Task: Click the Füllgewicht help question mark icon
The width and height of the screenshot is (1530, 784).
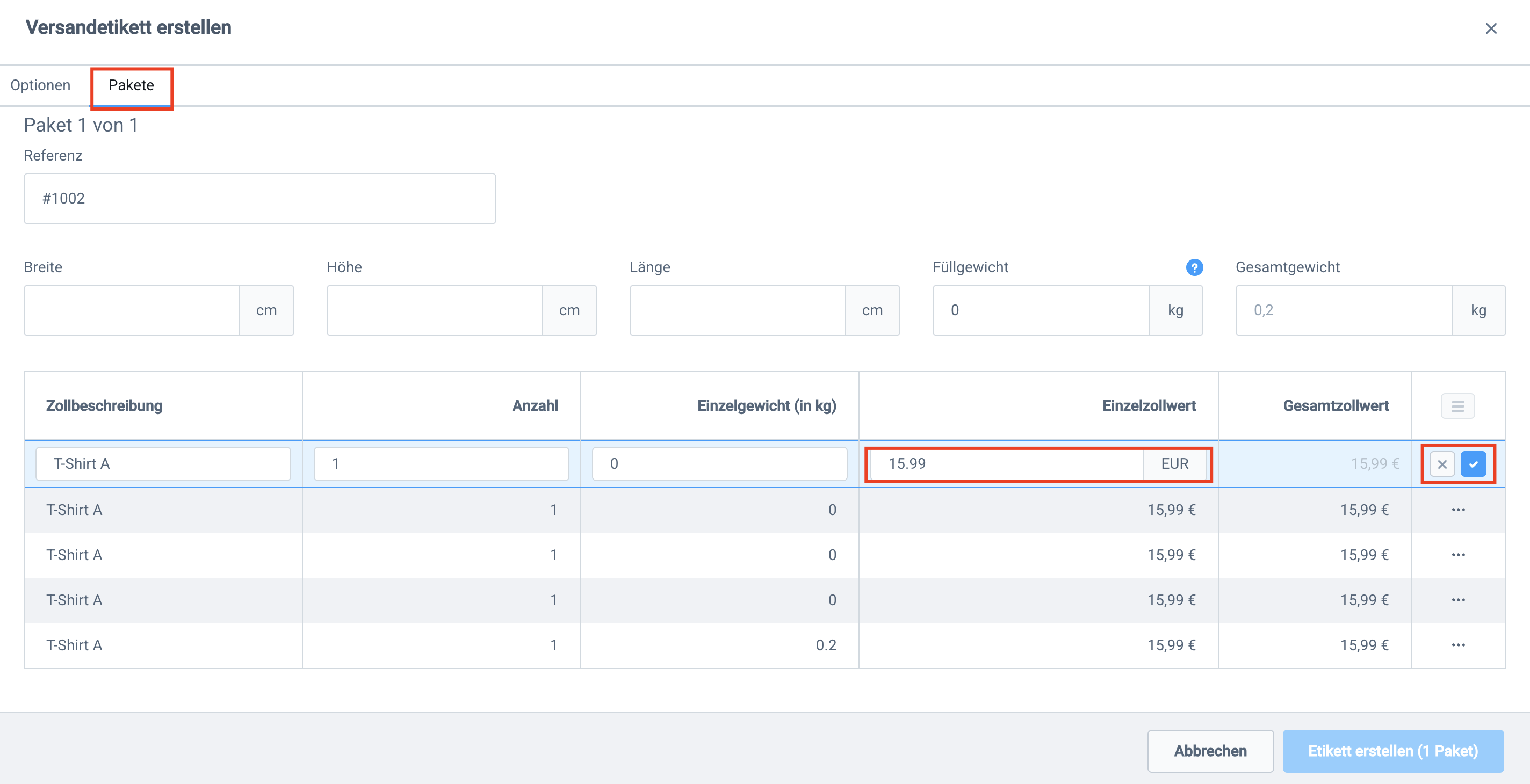Action: (1194, 267)
